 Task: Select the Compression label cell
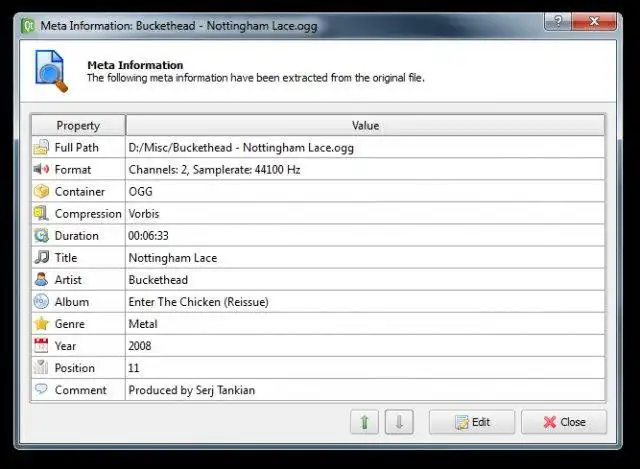(x=78, y=213)
